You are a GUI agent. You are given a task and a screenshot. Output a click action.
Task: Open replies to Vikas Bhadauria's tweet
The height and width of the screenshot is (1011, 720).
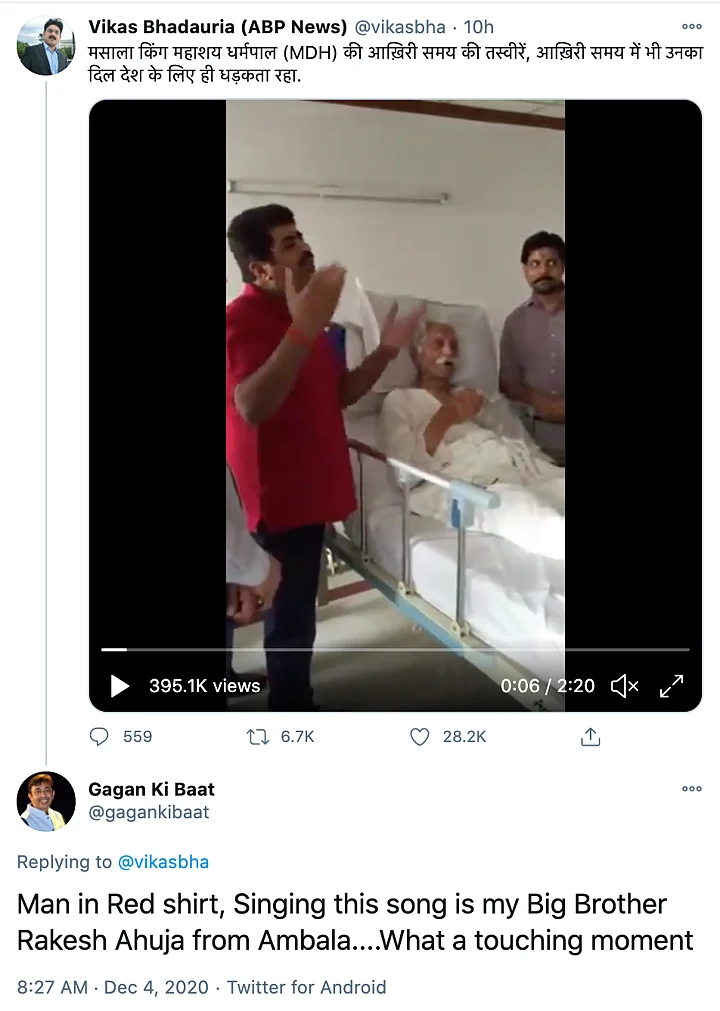(99, 737)
